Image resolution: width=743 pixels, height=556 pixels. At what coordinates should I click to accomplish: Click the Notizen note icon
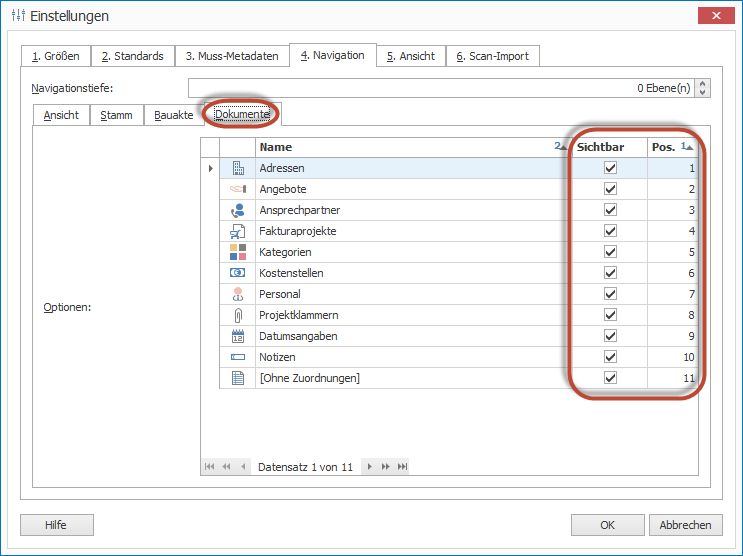[238, 357]
